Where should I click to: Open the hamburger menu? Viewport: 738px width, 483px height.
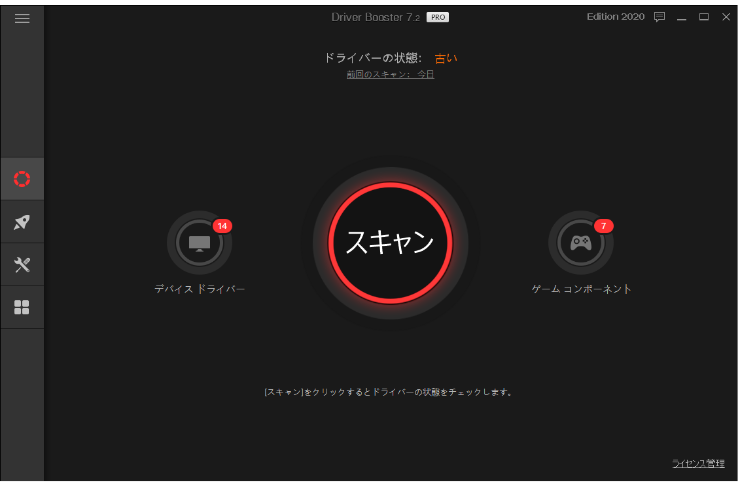[x=22, y=18]
